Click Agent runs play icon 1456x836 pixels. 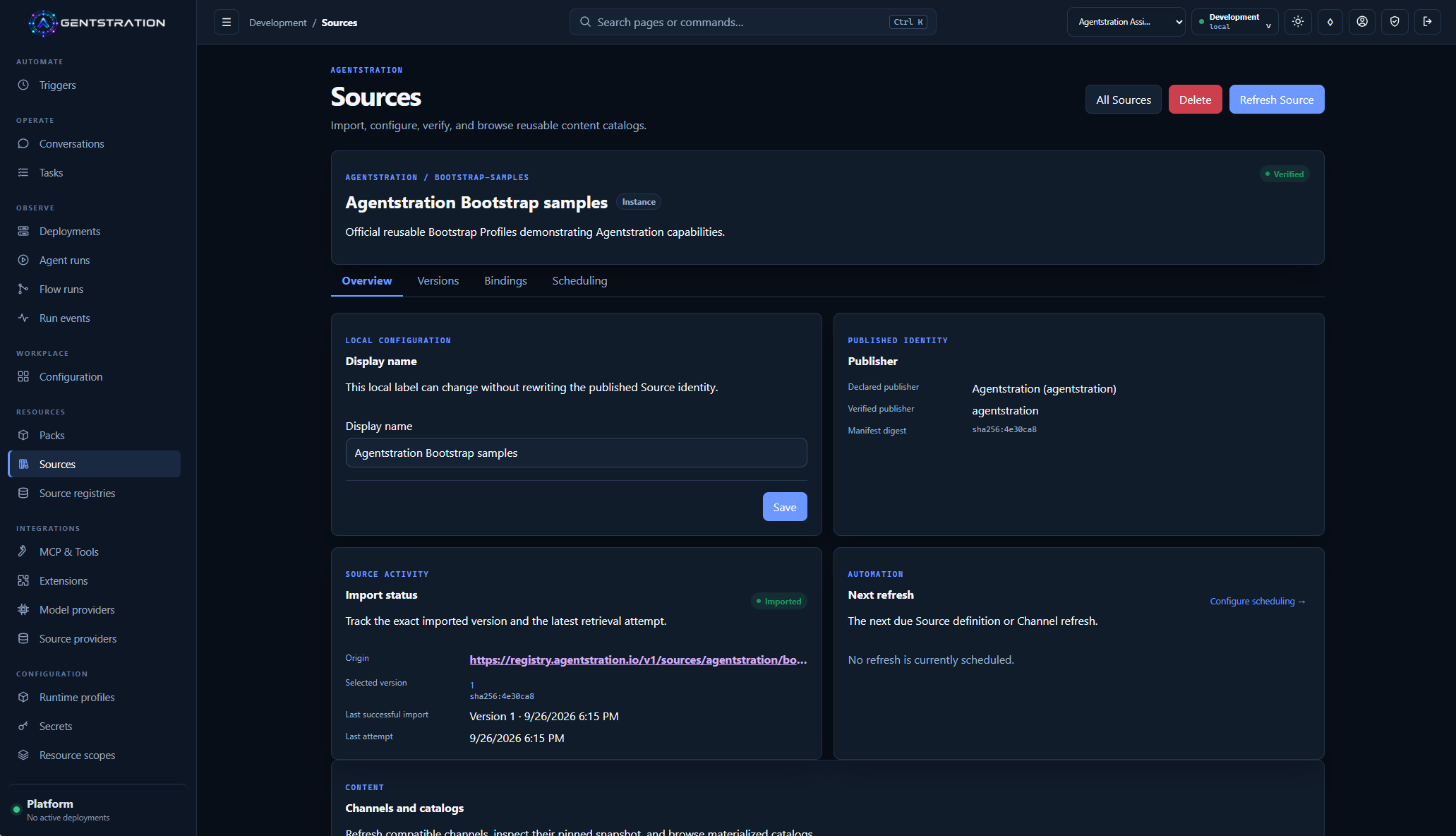point(23,260)
